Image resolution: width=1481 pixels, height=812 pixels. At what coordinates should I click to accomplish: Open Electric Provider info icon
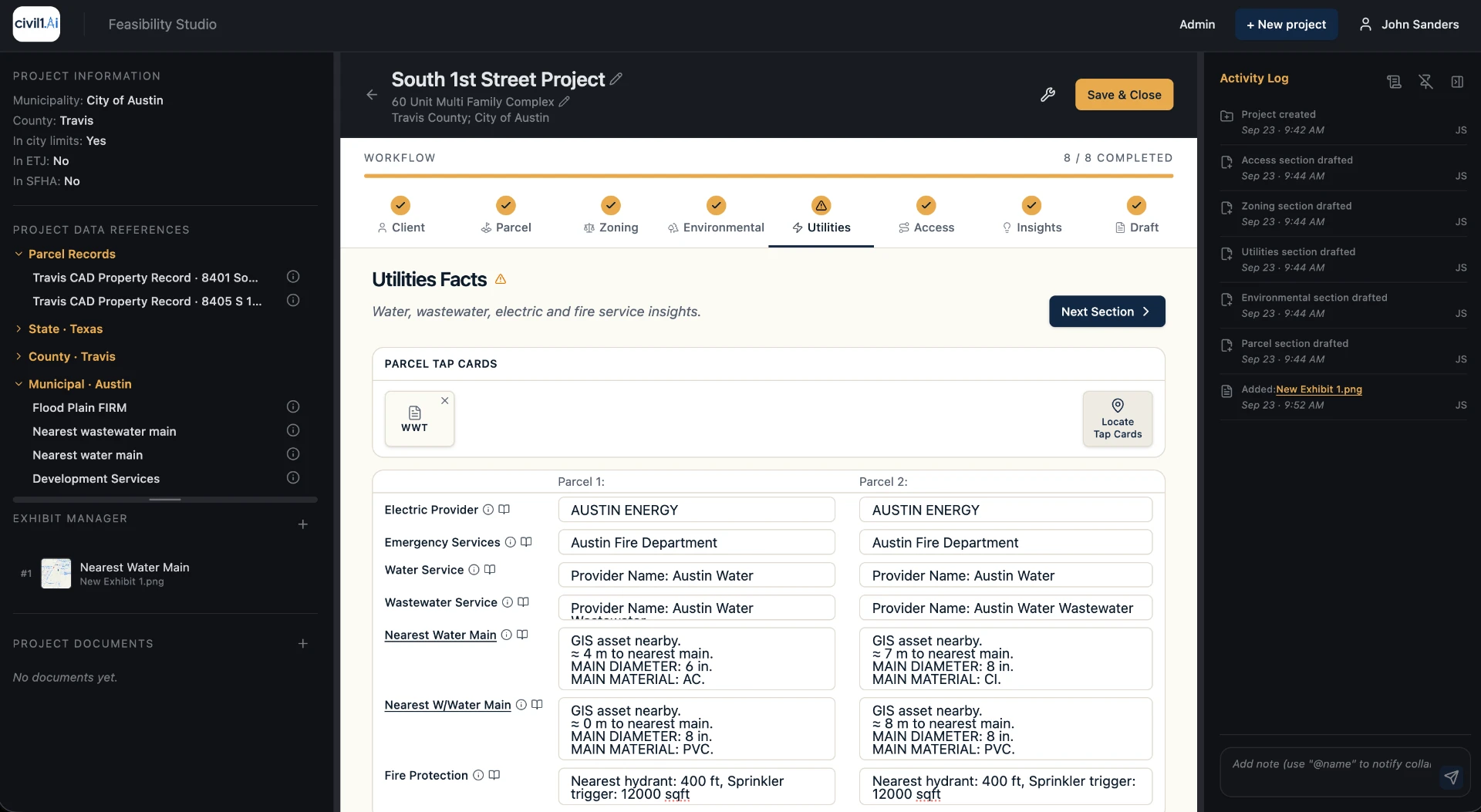point(488,510)
